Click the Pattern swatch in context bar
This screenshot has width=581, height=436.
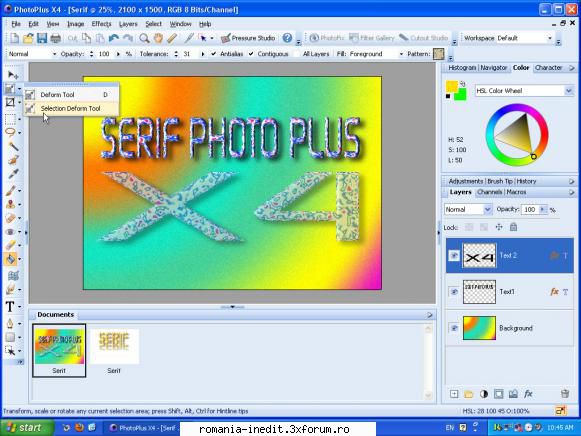(439, 54)
